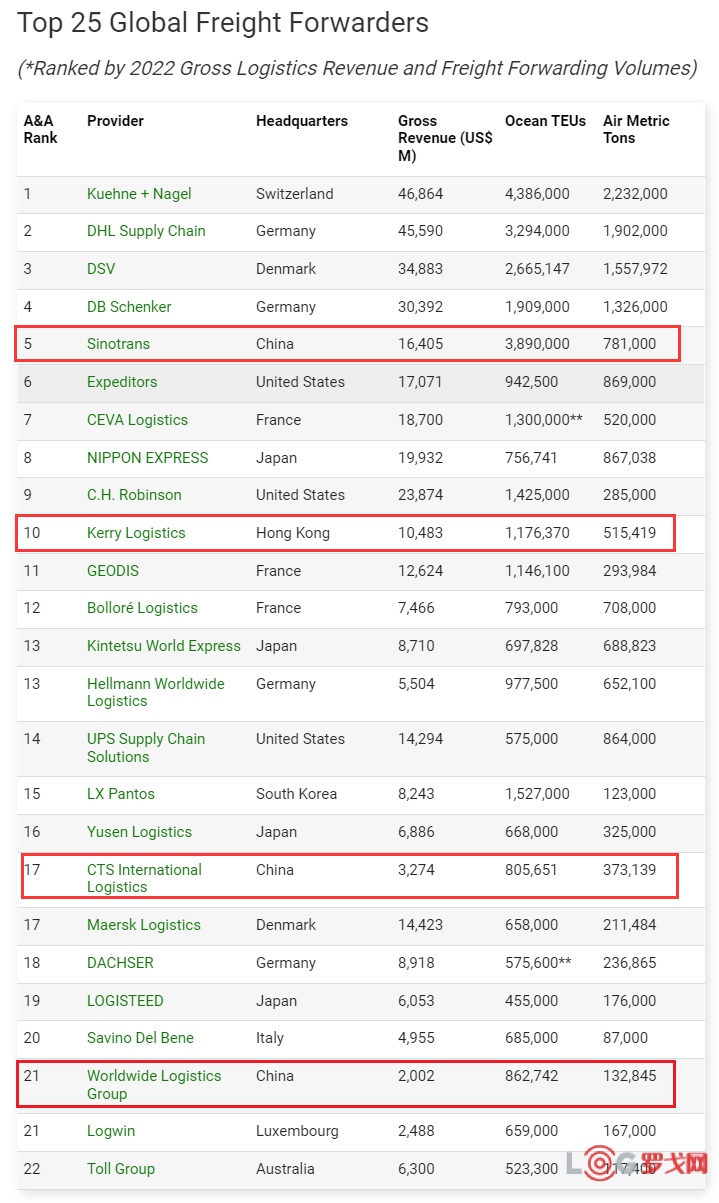This screenshot has width=719, height=1203.
Task: Click the Bolloré Logistics link
Action: 142,608
